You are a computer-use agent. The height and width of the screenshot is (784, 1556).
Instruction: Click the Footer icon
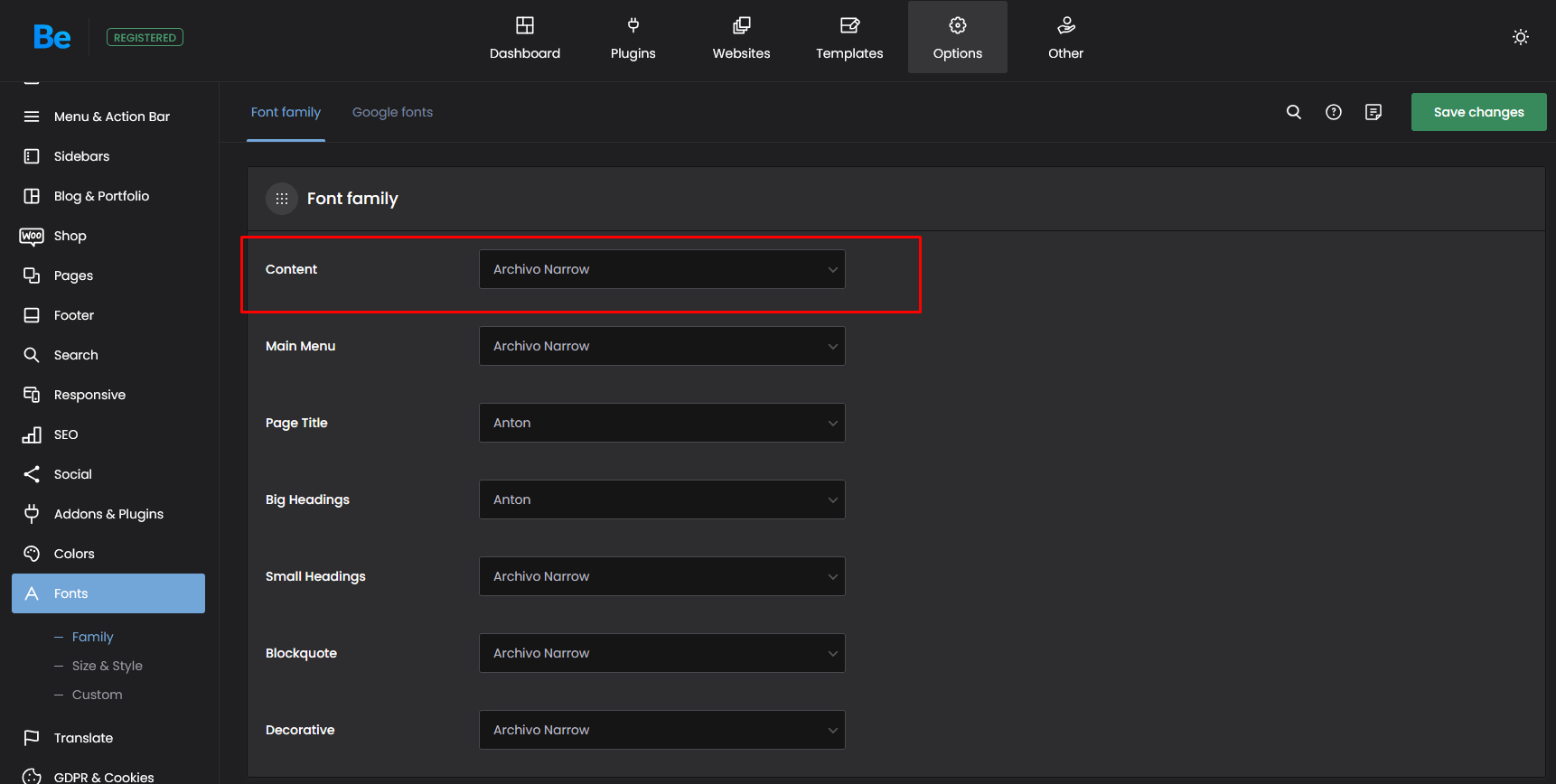click(x=32, y=315)
